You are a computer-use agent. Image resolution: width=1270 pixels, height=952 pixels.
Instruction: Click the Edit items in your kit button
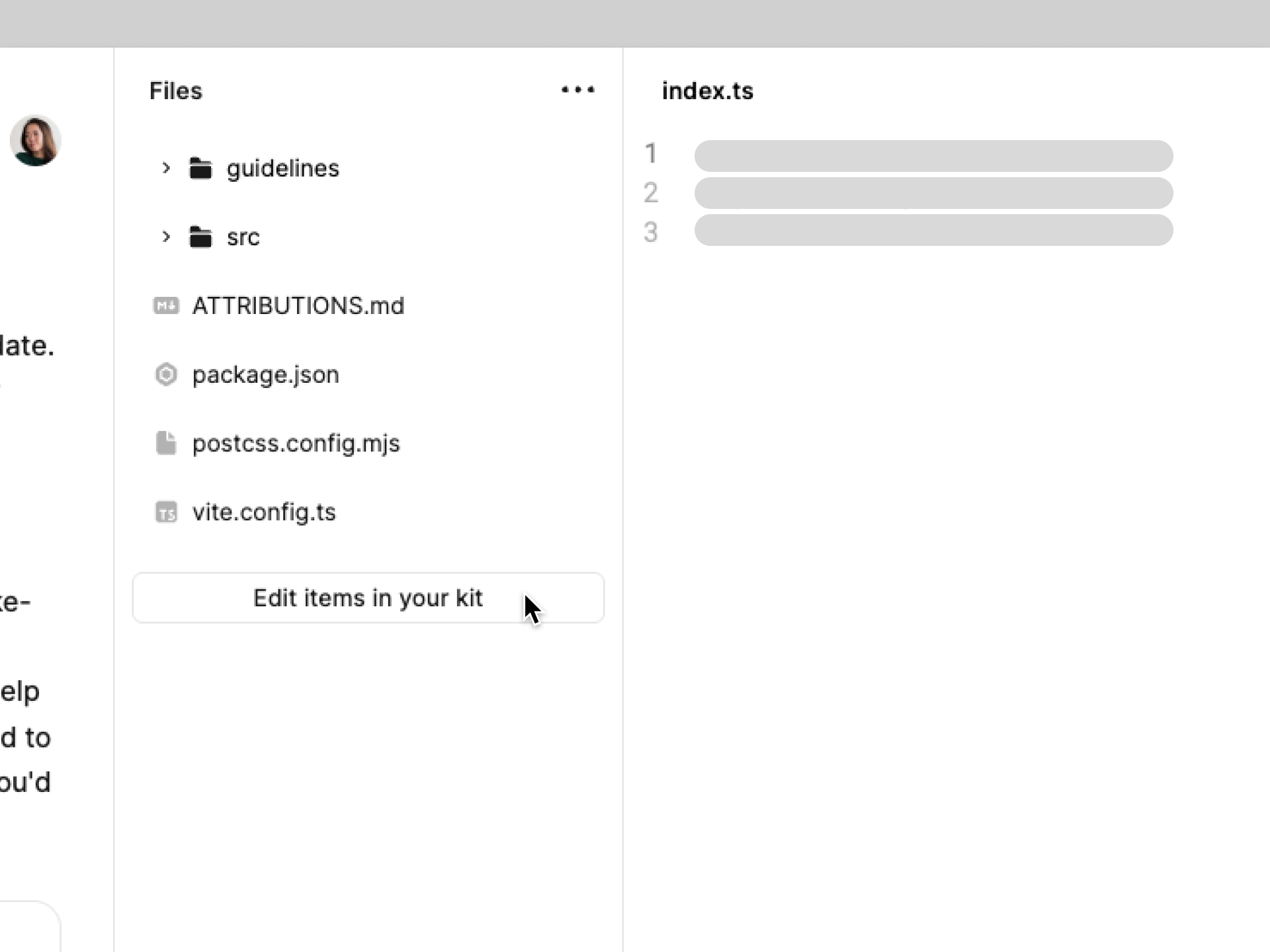368,598
